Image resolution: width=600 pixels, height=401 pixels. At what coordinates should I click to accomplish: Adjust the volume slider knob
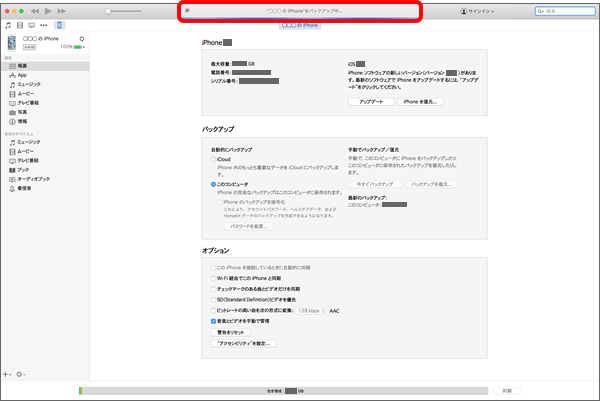[108, 11]
